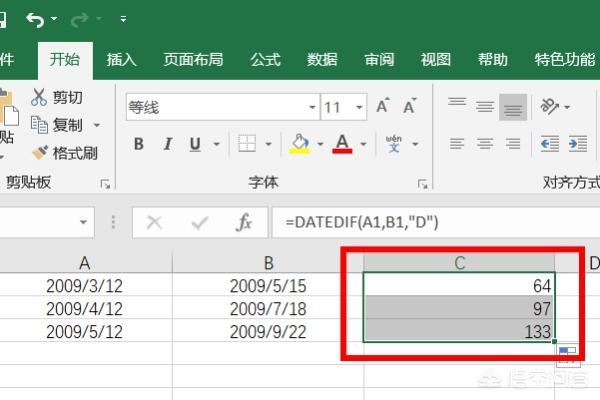The image size is (600, 400).
Task: Click the Borders grid icon
Action: [248, 144]
